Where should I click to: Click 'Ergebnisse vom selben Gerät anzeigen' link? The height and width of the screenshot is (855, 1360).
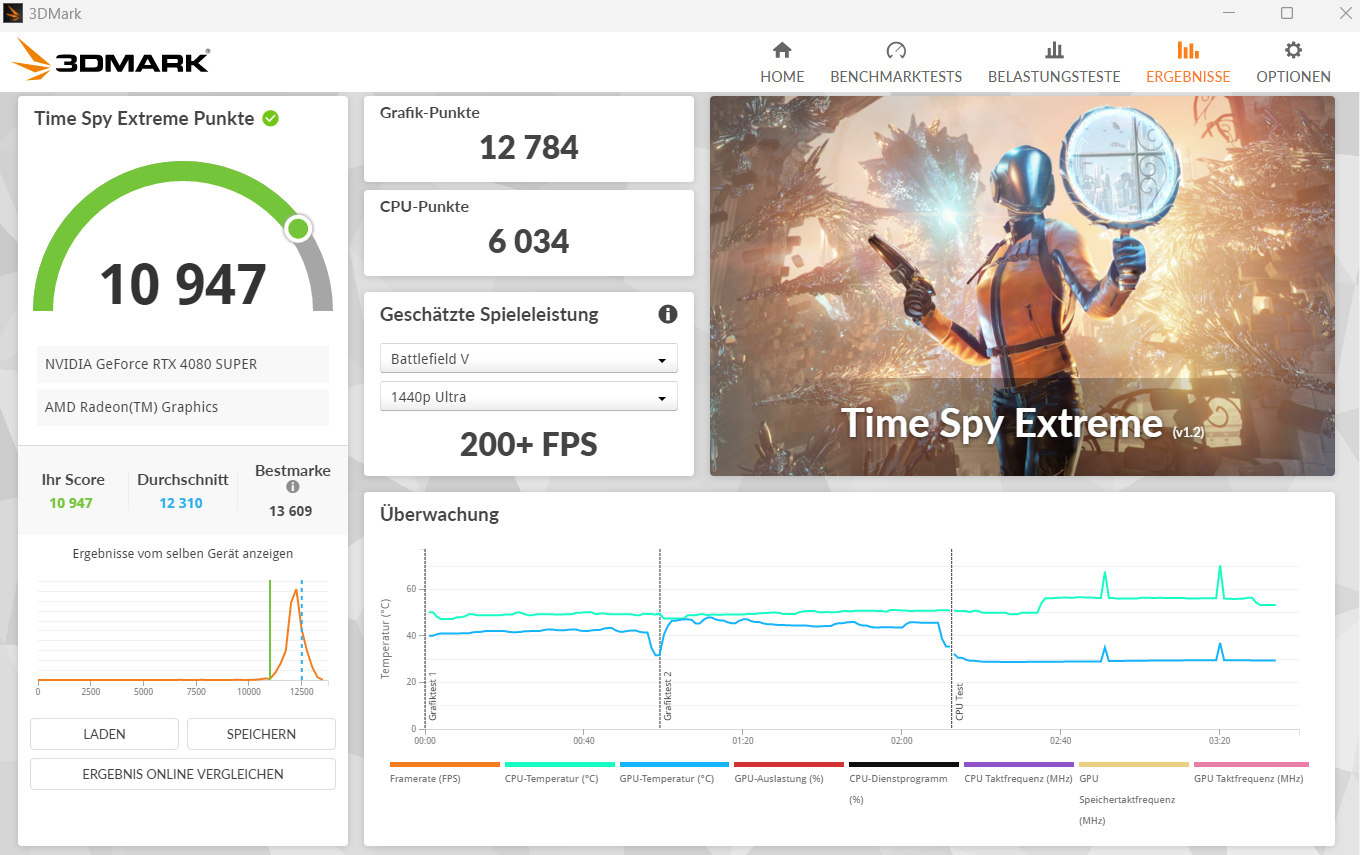click(x=183, y=553)
